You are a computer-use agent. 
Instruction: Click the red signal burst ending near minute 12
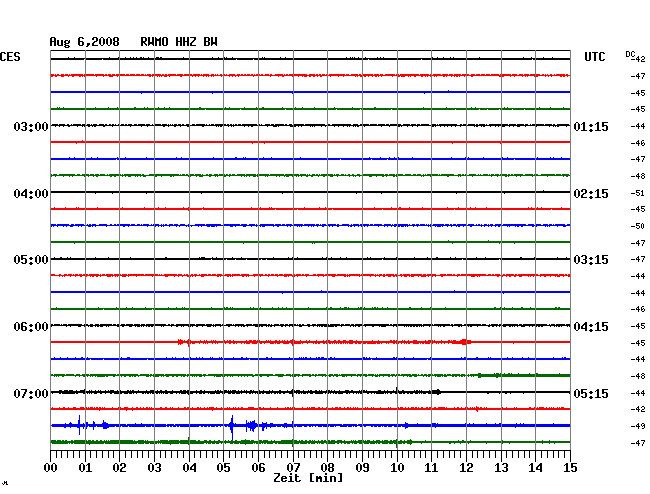point(464,342)
